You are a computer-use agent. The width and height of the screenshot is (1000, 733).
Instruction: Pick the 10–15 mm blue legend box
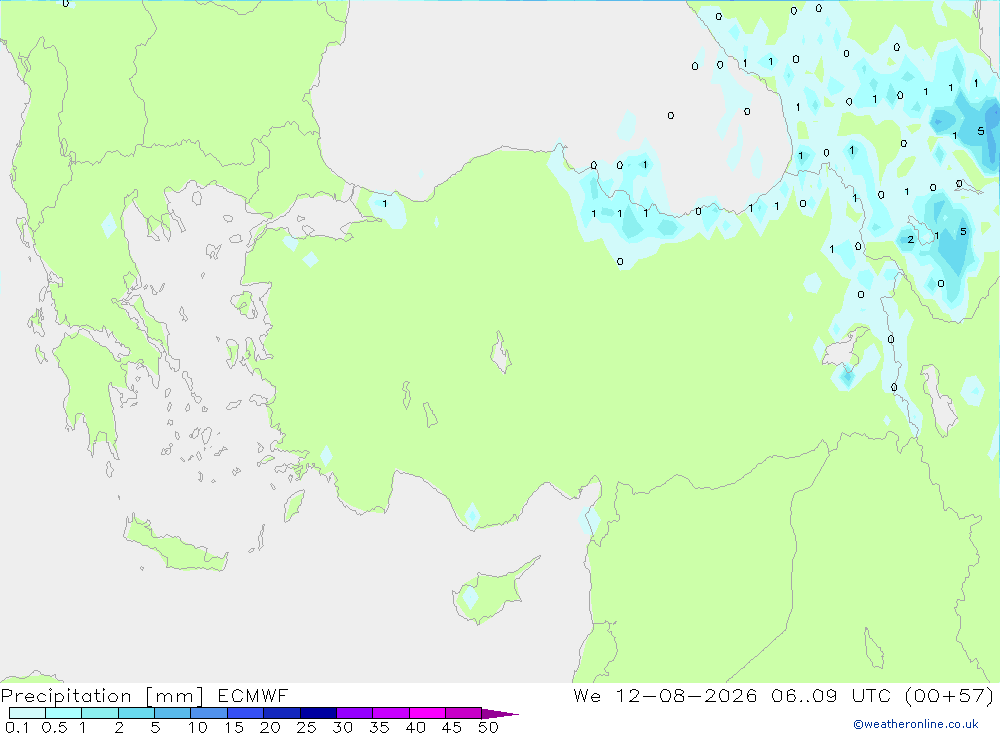click(209, 713)
